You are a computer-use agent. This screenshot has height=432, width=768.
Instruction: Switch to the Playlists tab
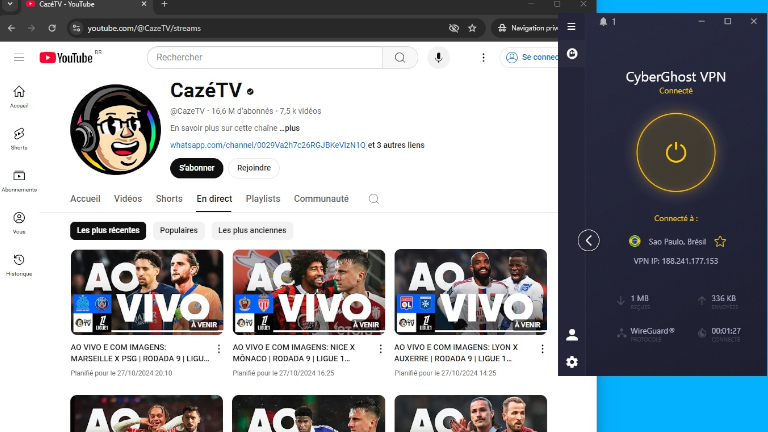263,199
